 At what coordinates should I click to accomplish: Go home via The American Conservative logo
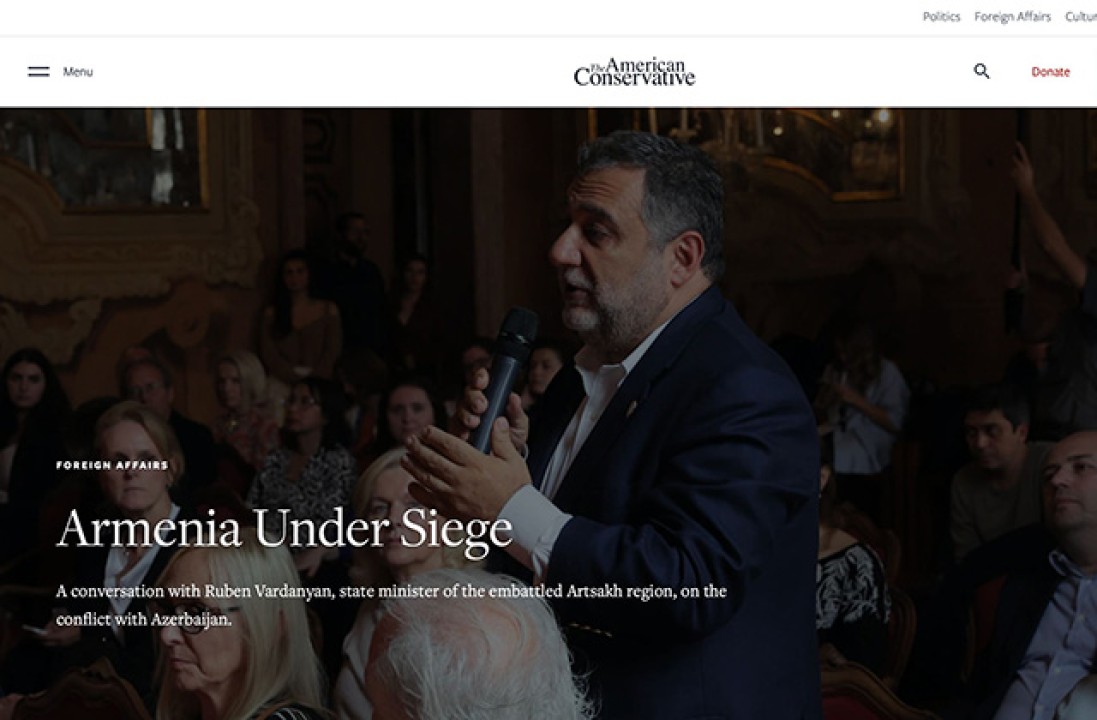point(634,71)
